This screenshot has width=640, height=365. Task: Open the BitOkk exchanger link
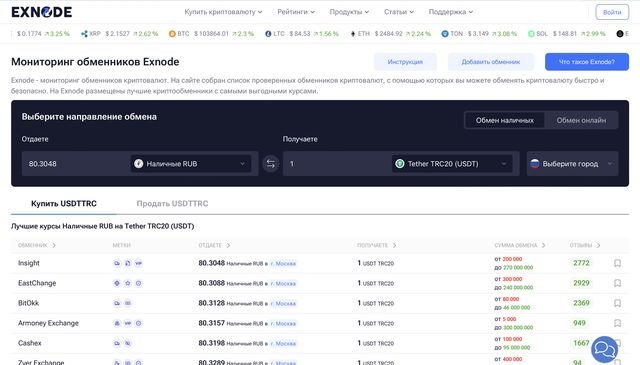pyautogui.click(x=28, y=303)
